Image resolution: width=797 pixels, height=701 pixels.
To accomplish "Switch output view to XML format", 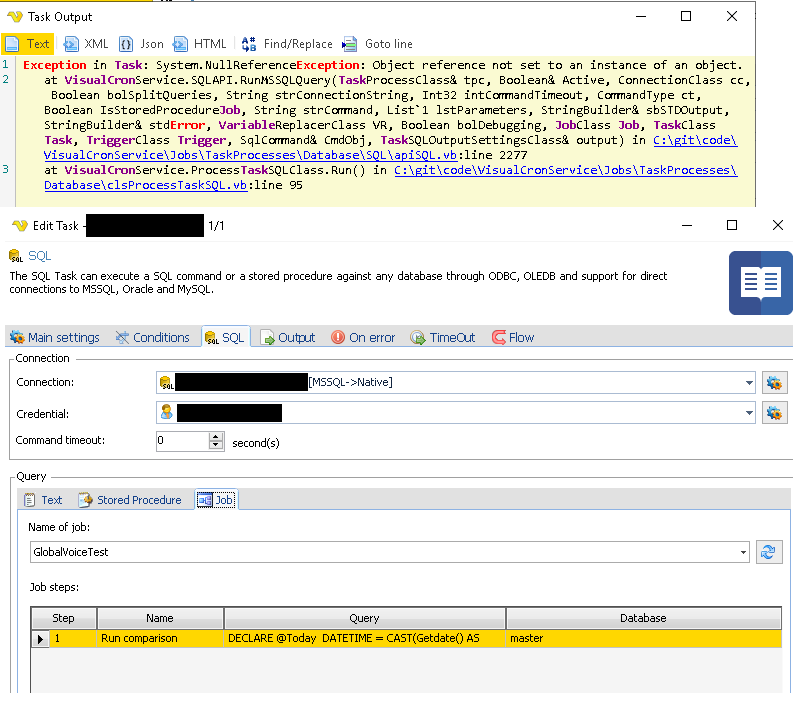I will tap(85, 44).
